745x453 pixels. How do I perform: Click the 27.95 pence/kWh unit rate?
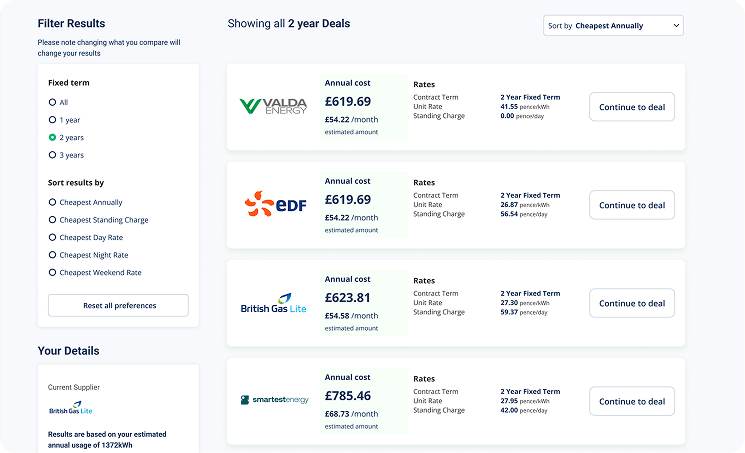tap(525, 401)
